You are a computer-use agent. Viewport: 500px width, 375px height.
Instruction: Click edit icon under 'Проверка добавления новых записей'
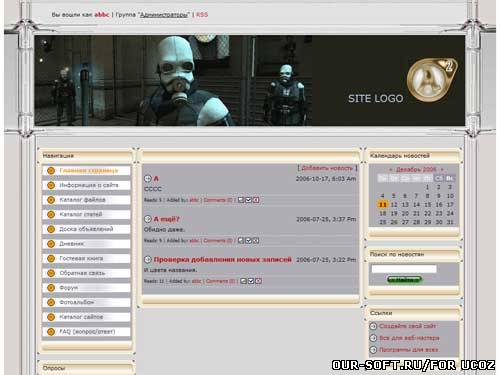[x=243, y=281]
